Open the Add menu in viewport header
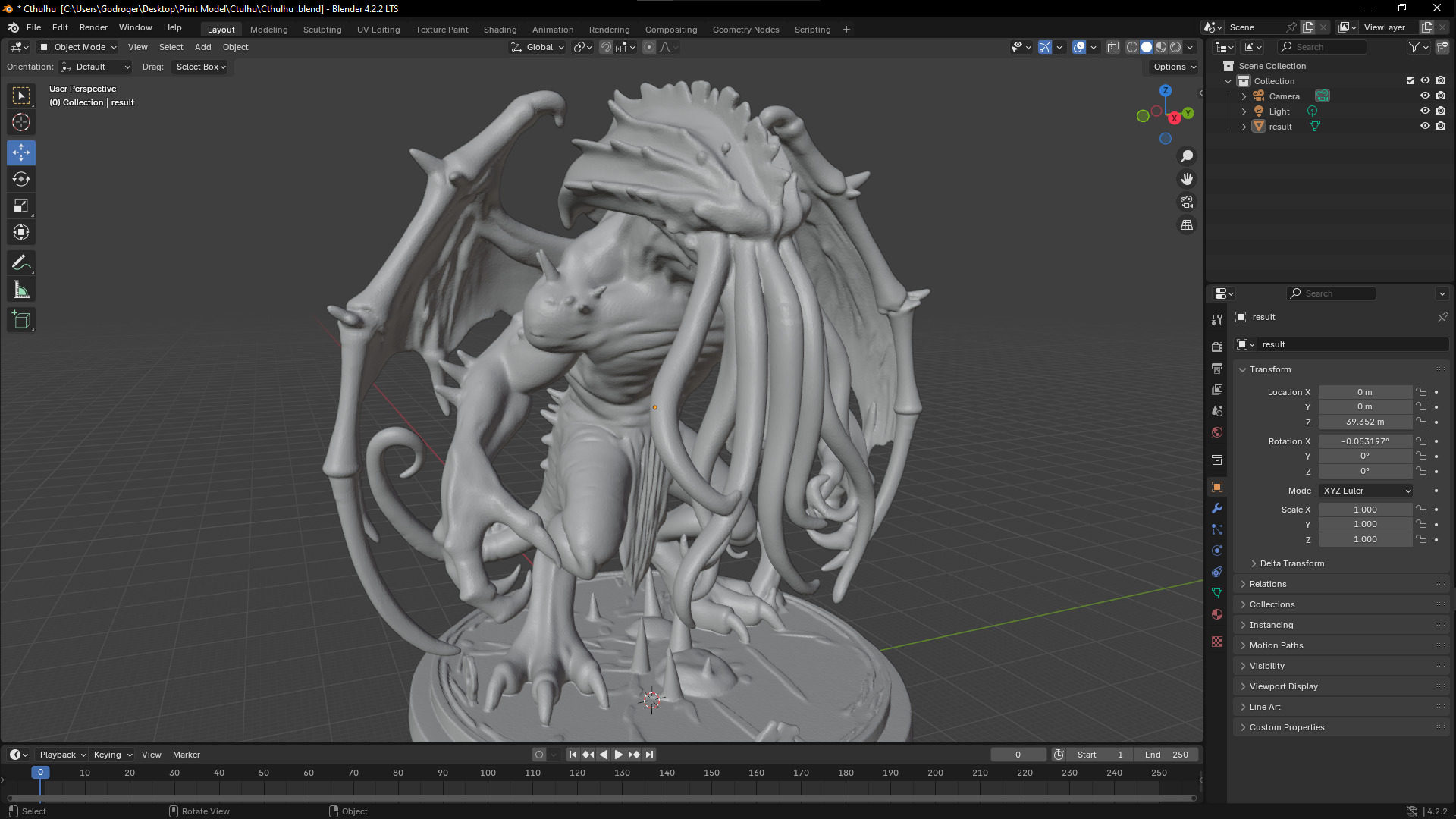The image size is (1456, 819). [x=202, y=47]
